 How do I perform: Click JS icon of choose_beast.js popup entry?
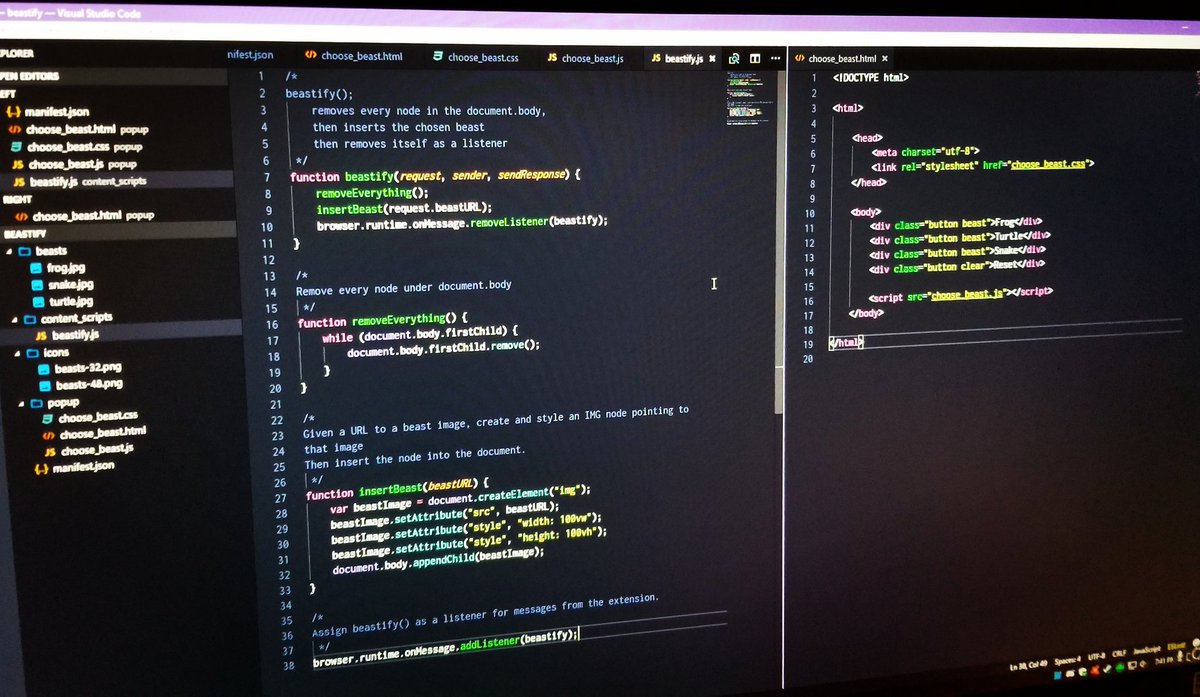point(17,164)
